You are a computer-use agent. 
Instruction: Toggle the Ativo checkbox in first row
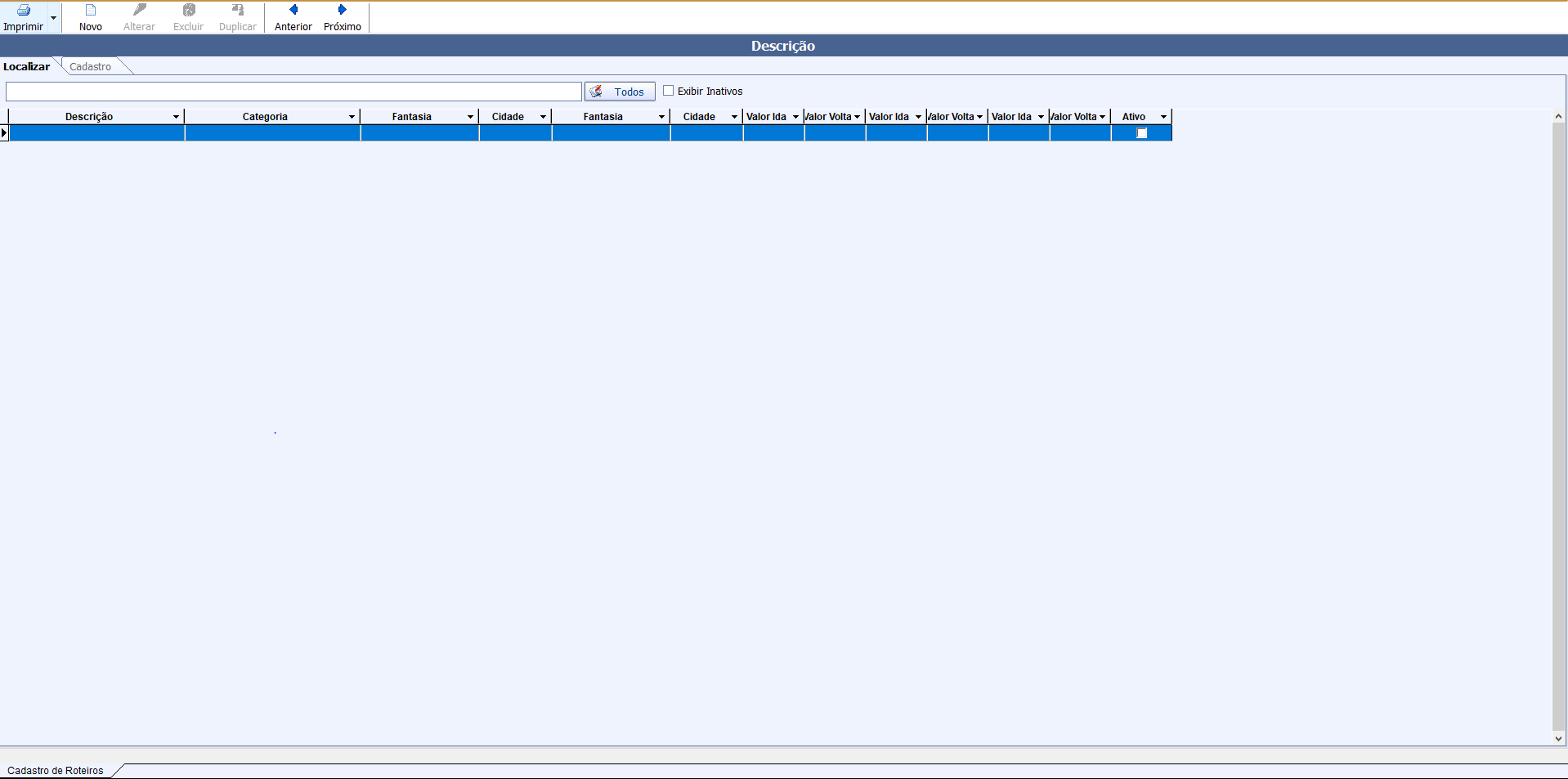pyautogui.click(x=1142, y=133)
